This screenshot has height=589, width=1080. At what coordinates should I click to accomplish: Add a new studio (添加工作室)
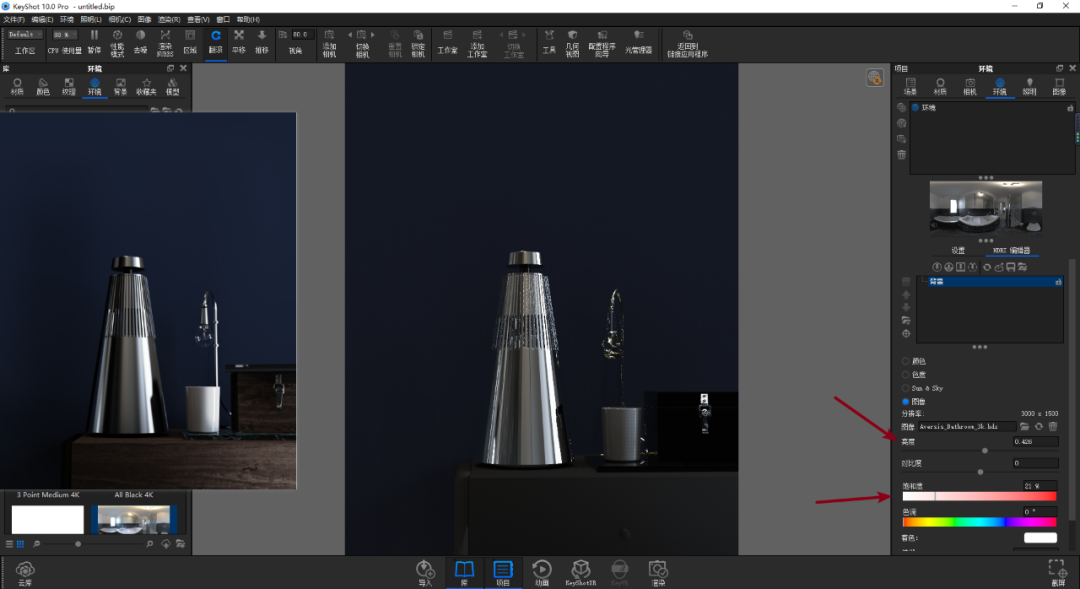[477, 43]
